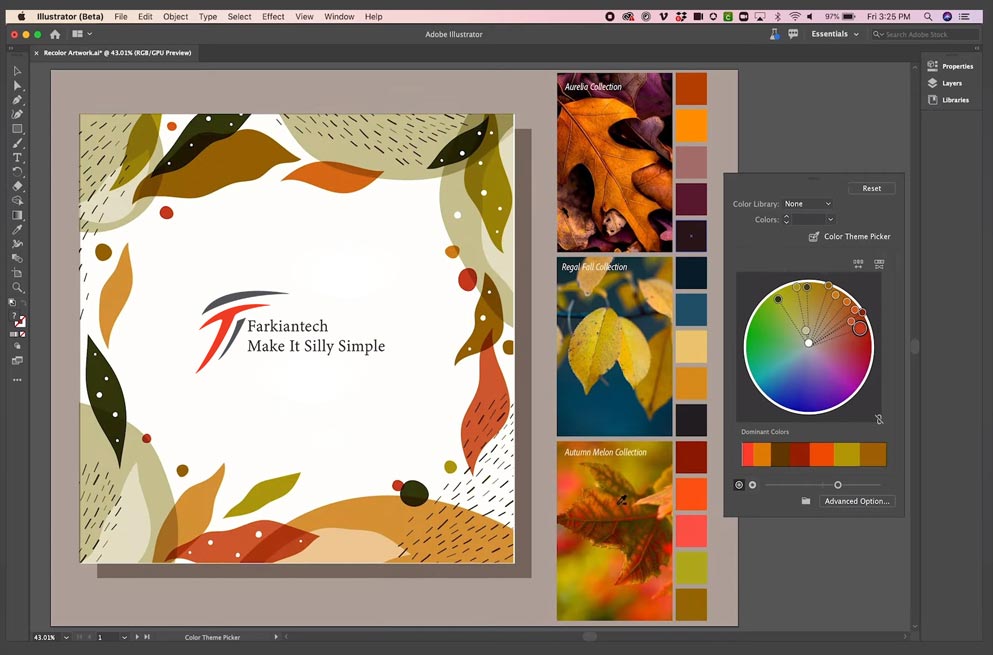
Task: Click the Home icon in the top bar
Action: point(55,34)
